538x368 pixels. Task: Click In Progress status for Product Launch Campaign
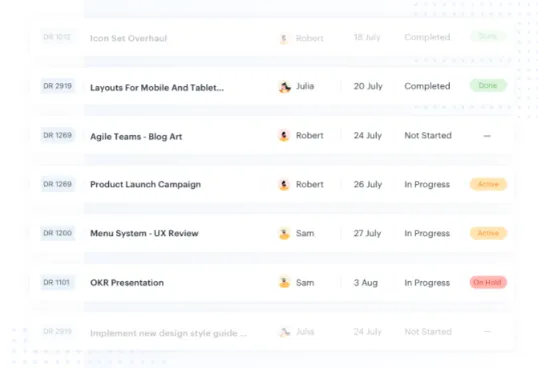[x=427, y=185]
